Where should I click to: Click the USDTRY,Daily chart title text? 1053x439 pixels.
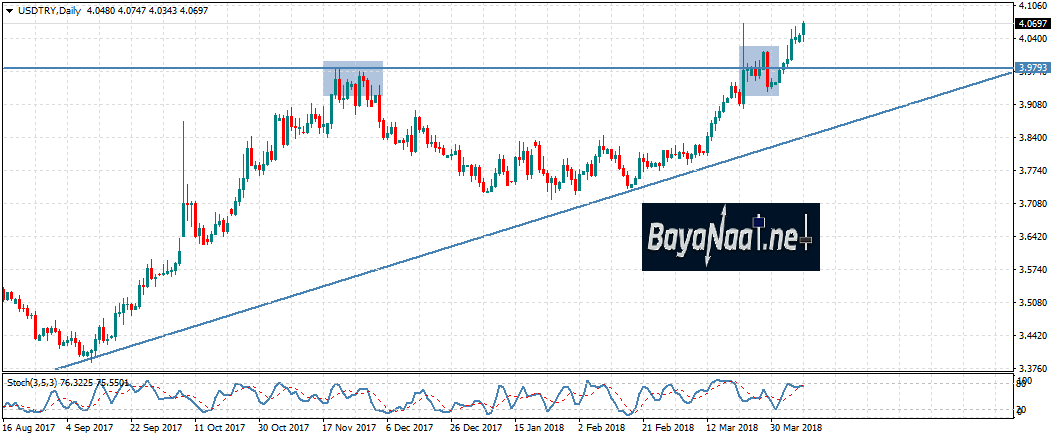pos(46,9)
